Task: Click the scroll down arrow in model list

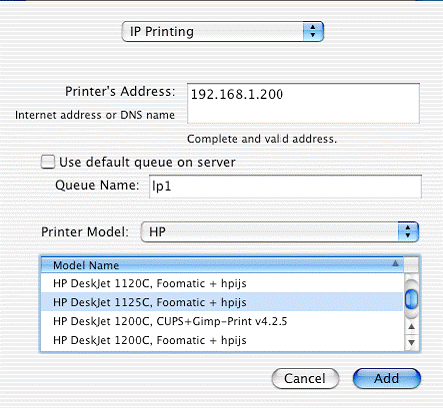Action: [x=412, y=342]
